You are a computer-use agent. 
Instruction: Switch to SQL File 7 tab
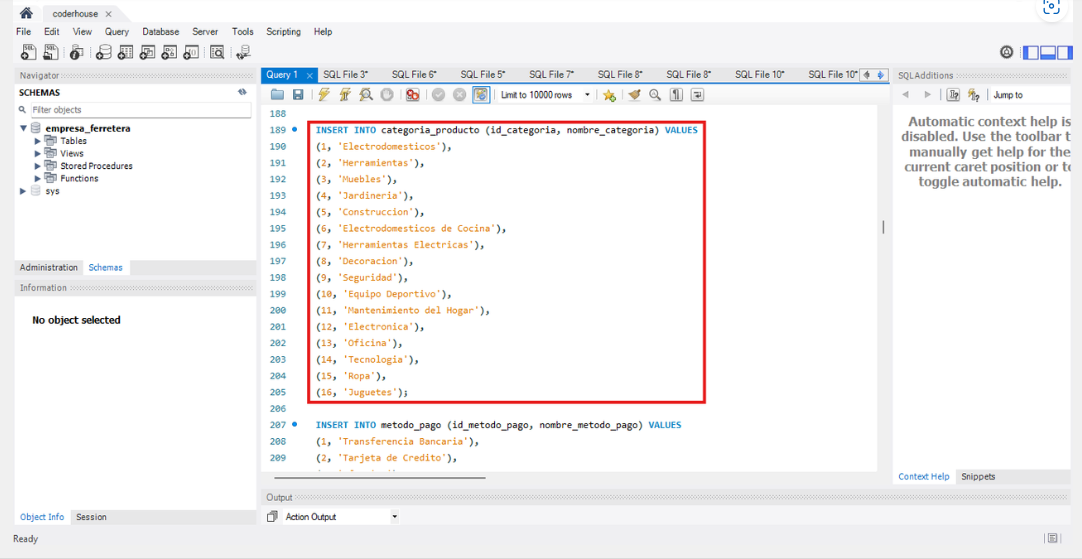pyautogui.click(x=551, y=75)
